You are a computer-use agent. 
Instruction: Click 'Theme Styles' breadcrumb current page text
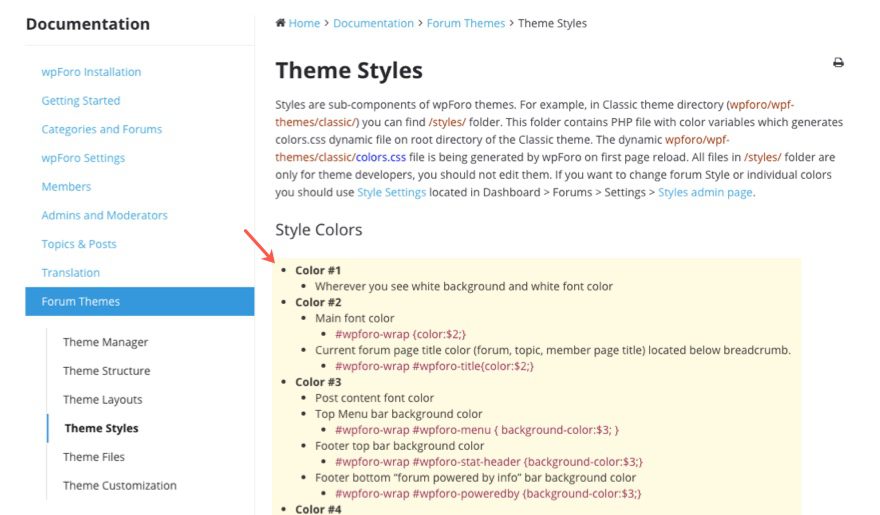(552, 24)
